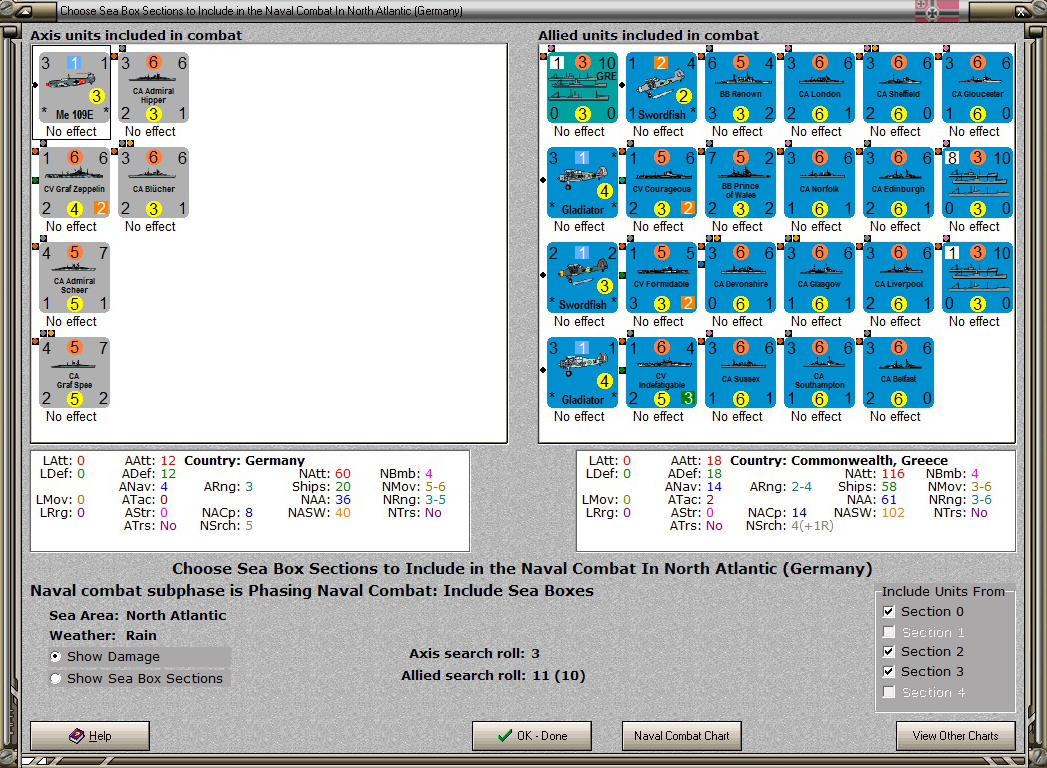This screenshot has width=1047, height=768.
Task: Click 'Weather: Rain' label
Action: 103,636
